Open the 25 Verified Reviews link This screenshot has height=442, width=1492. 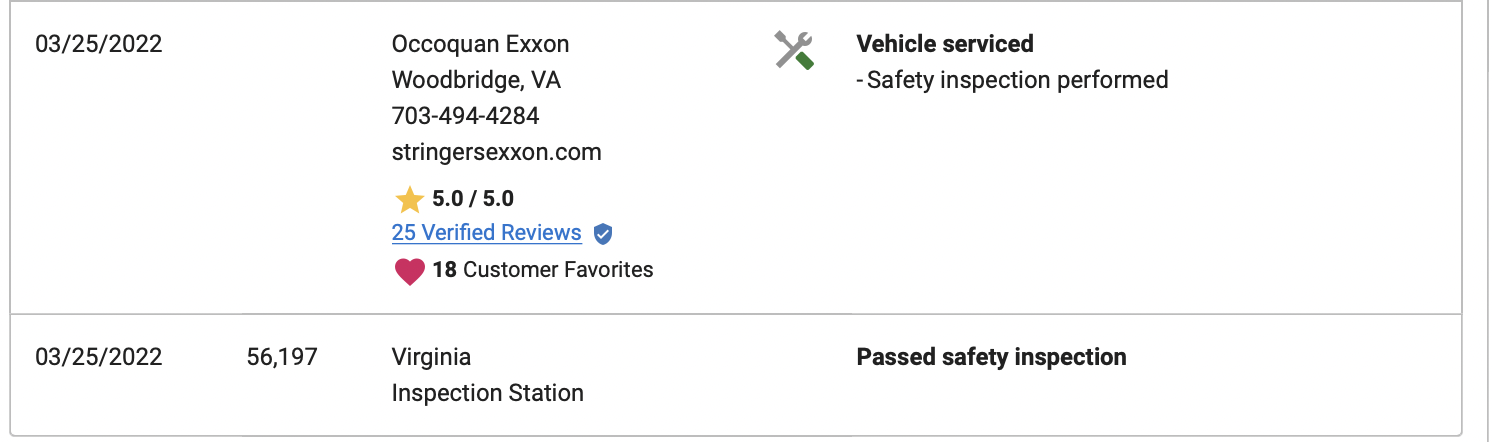487,233
